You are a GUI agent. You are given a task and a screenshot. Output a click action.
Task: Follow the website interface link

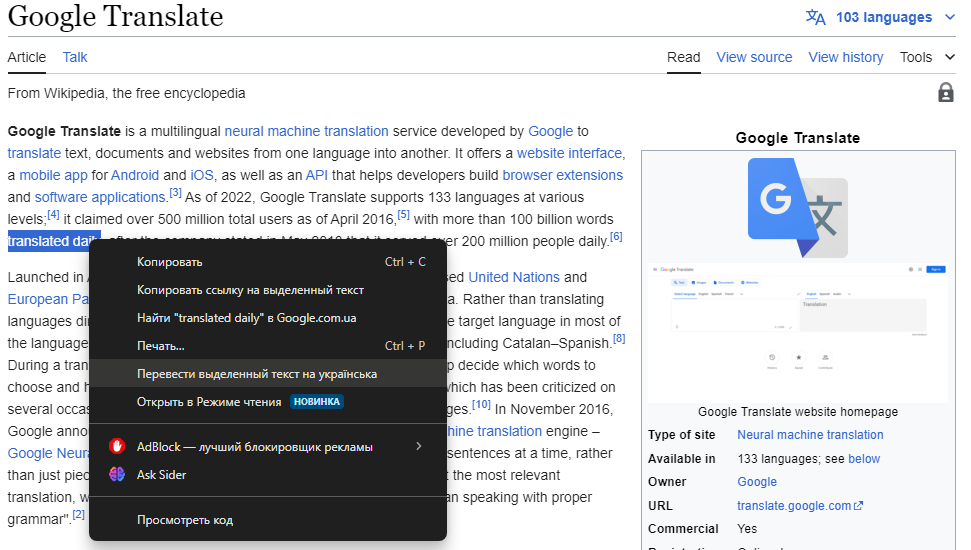point(570,153)
